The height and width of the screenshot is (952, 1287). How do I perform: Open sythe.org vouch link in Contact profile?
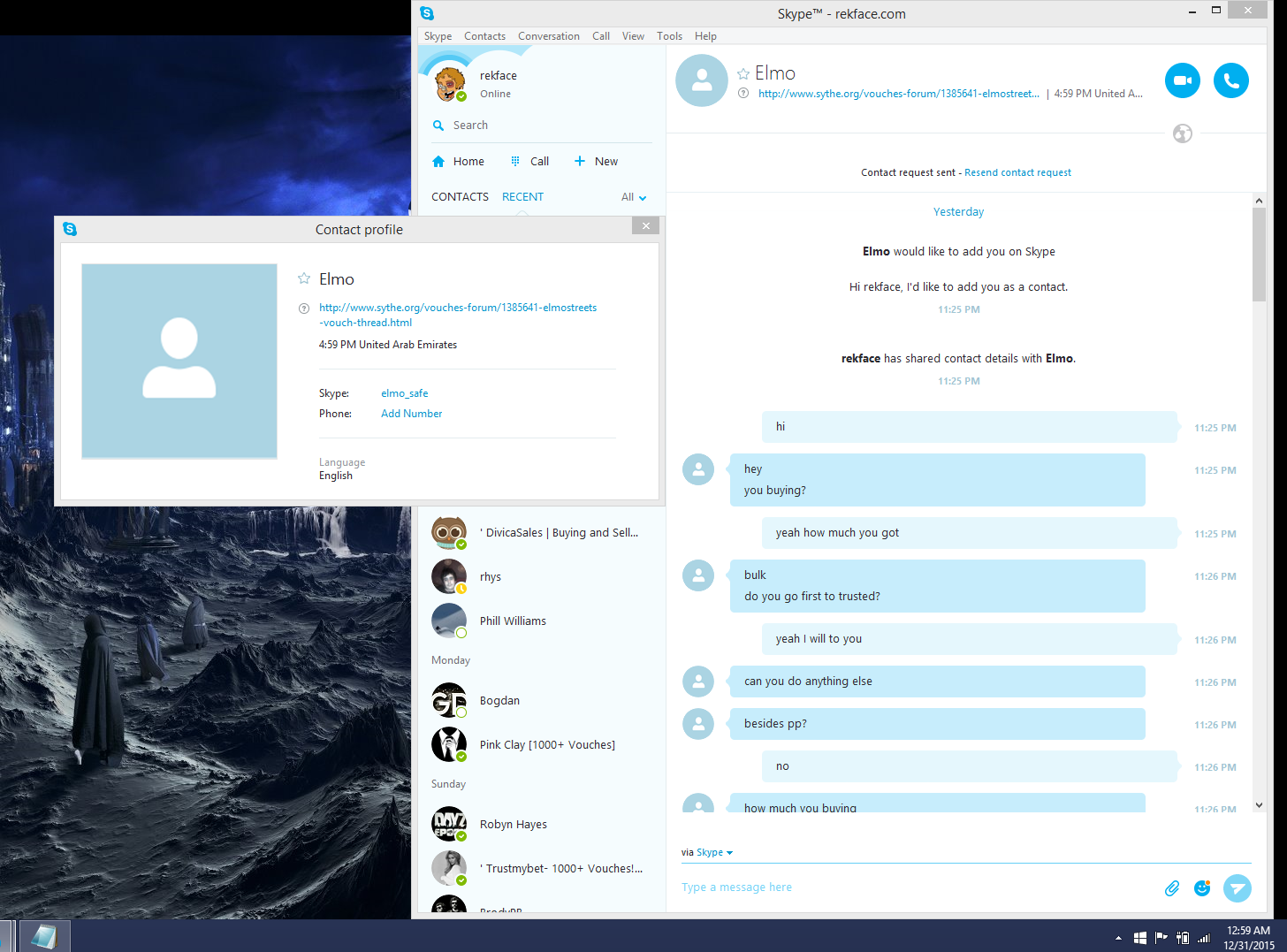click(458, 315)
